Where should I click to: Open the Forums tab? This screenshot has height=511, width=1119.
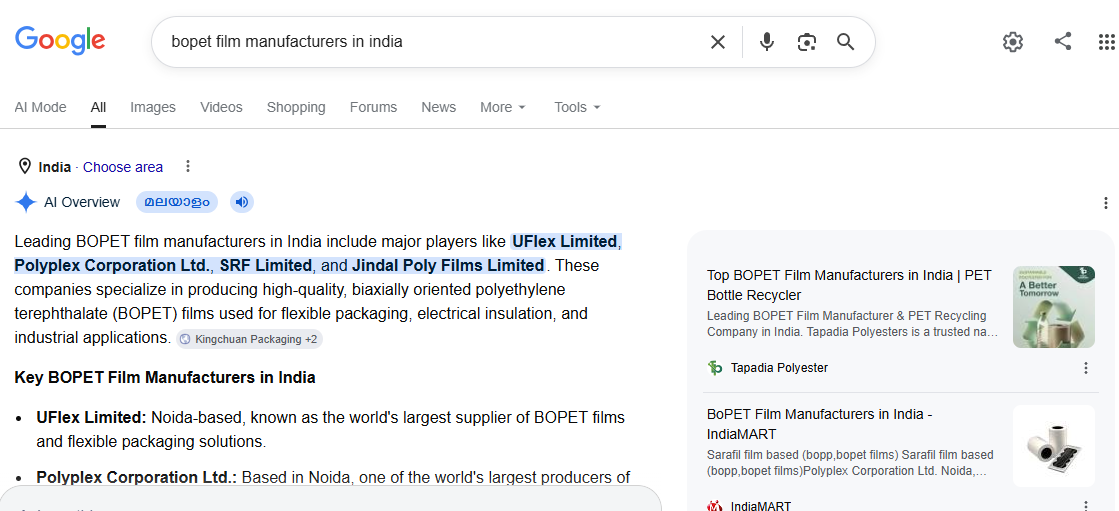click(373, 107)
